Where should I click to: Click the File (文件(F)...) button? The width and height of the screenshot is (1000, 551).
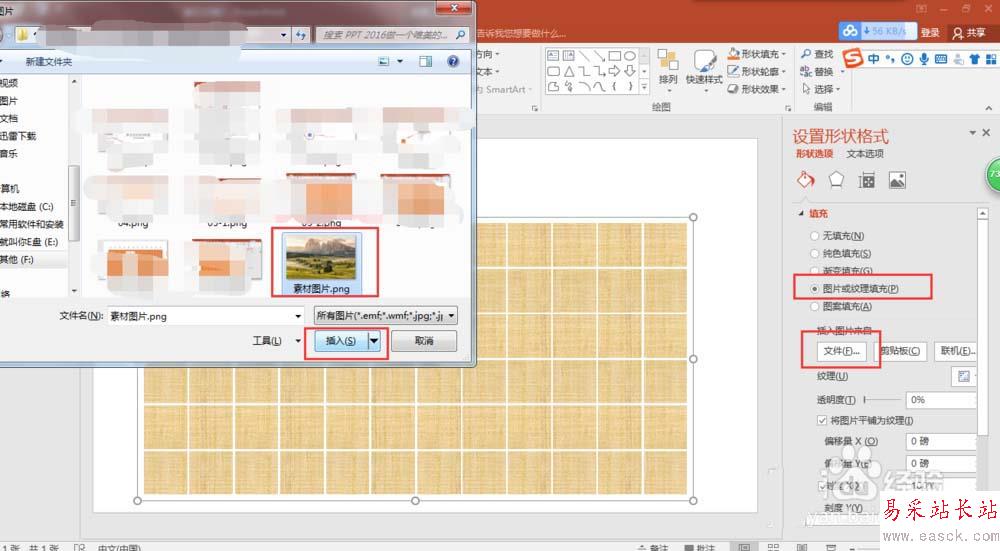(842, 351)
